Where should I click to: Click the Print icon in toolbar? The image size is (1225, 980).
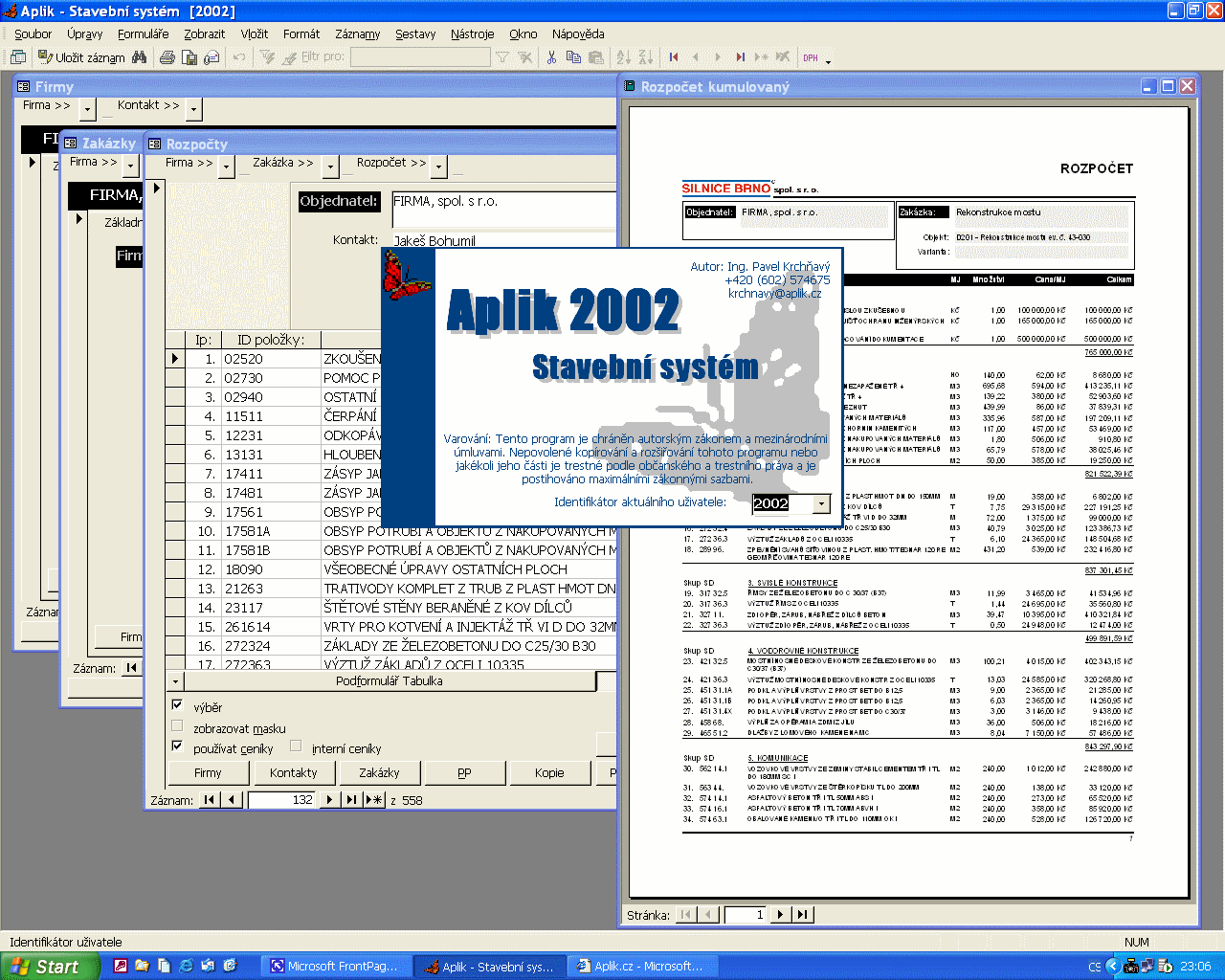coord(167,57)
